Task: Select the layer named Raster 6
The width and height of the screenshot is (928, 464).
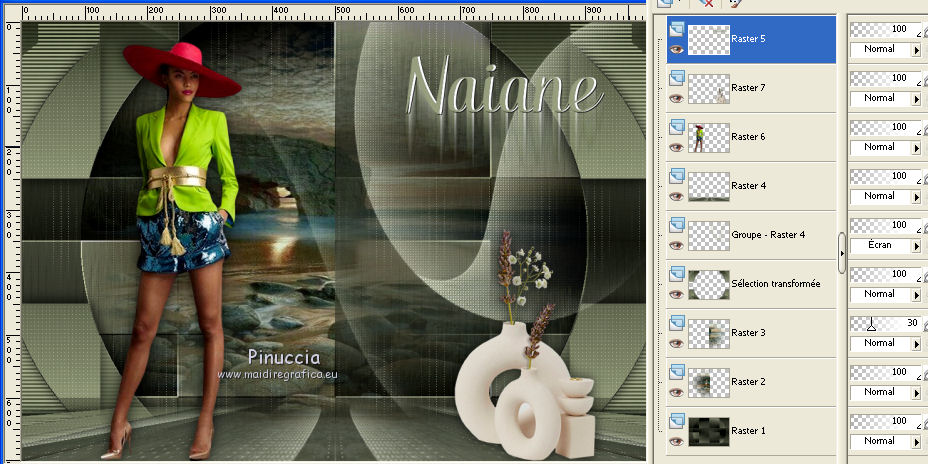Action: tap(748, 137)
